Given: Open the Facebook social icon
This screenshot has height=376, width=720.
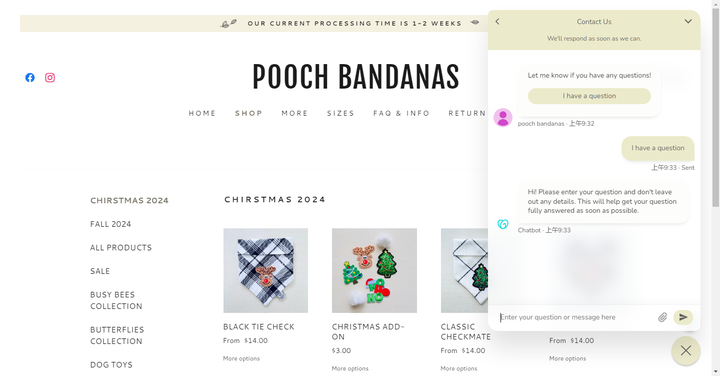Looking at the screenshot, I should click(x=30, y=78).
